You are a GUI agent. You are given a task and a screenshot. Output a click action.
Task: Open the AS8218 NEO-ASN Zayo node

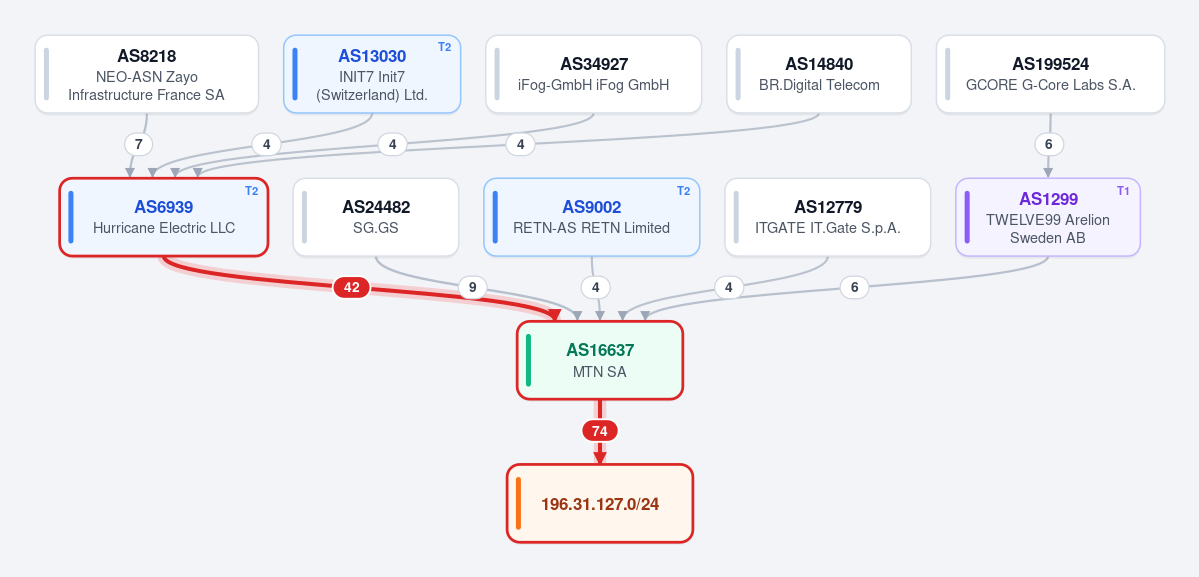tap(147, 74)
